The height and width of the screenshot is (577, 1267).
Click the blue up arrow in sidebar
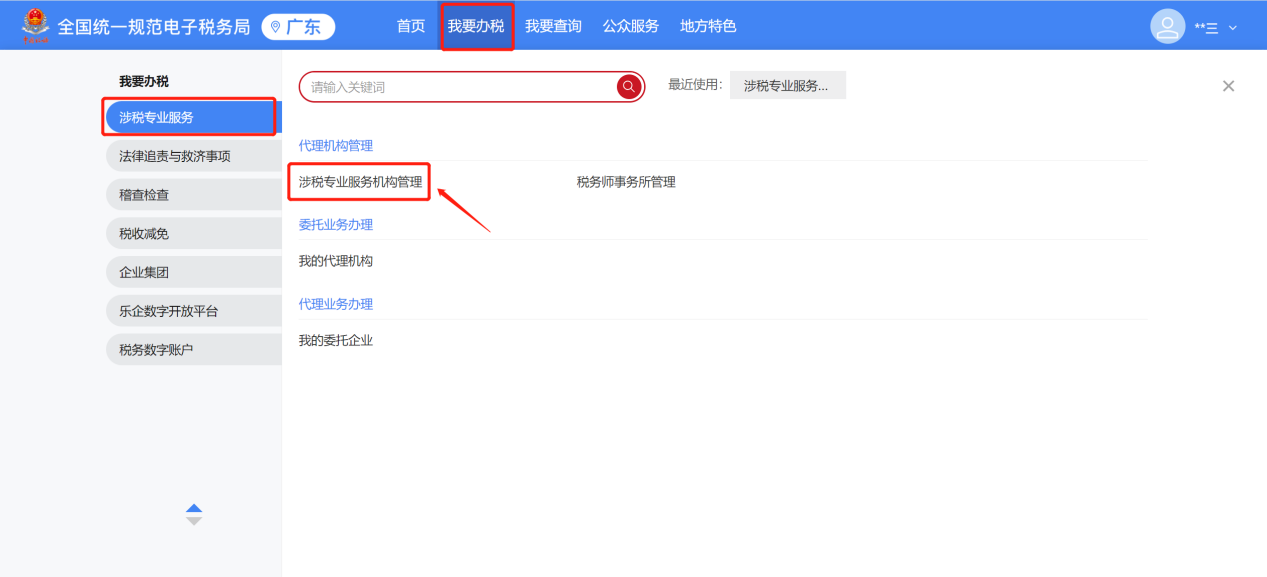(x=194, y=508)
